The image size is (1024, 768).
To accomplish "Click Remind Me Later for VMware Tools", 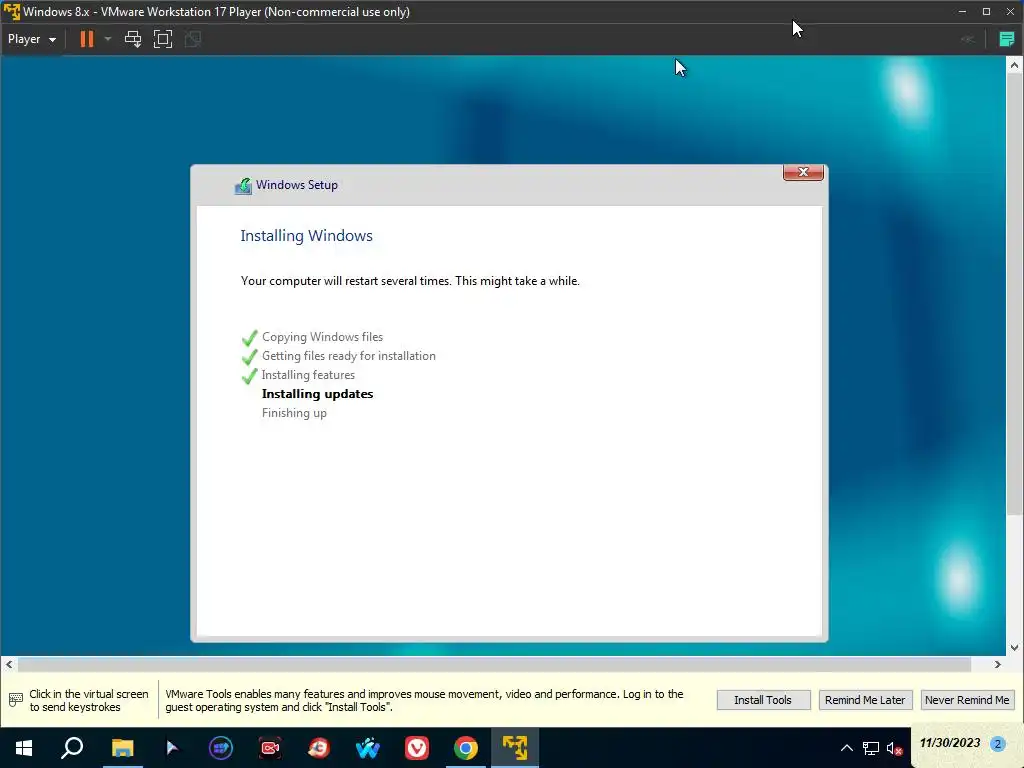I will 865,699.
